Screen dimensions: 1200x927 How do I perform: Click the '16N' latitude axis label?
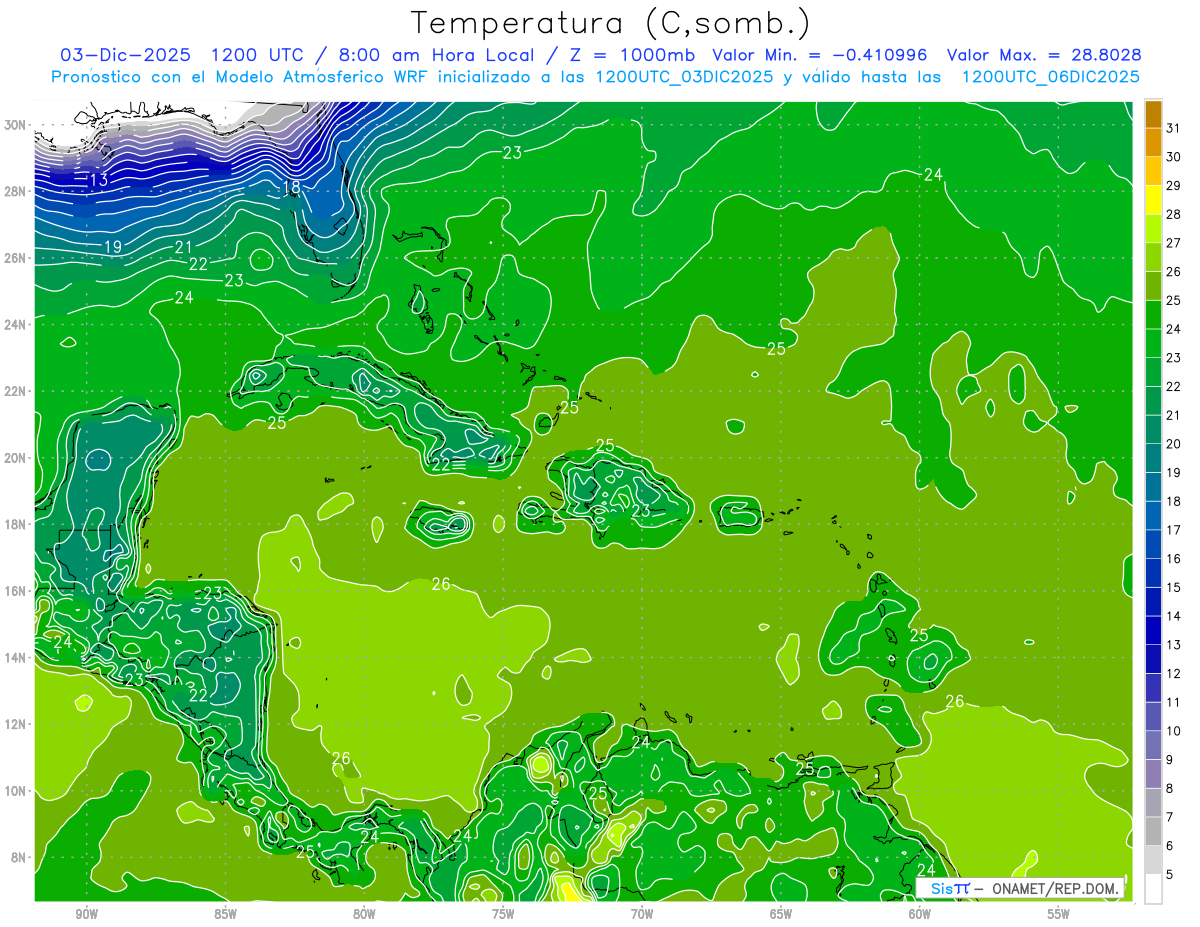(x=14, y=591)
